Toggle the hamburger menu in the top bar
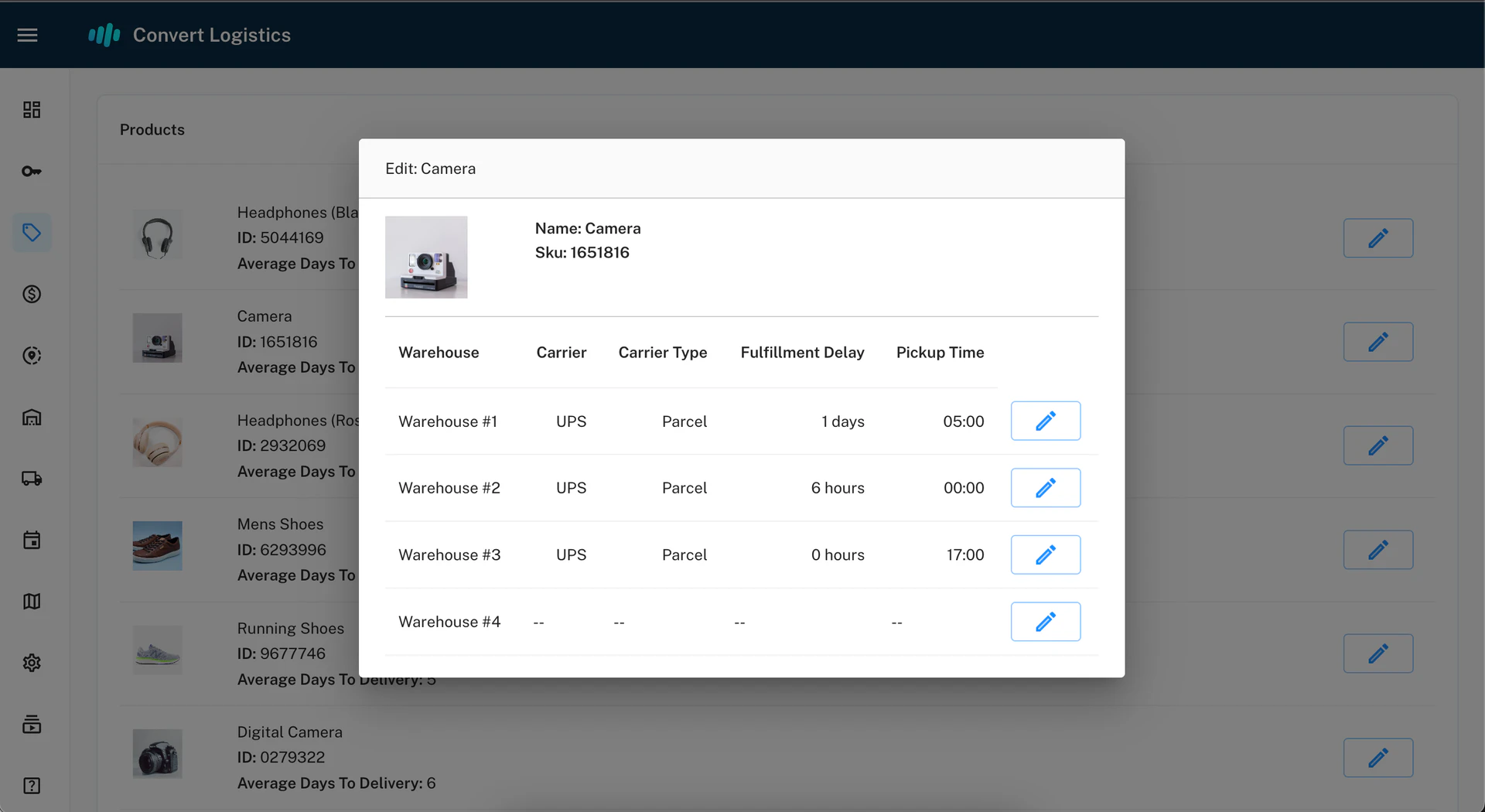This screenshot has width=1485, height=812. pyautogui.click(x=27, y=35)
